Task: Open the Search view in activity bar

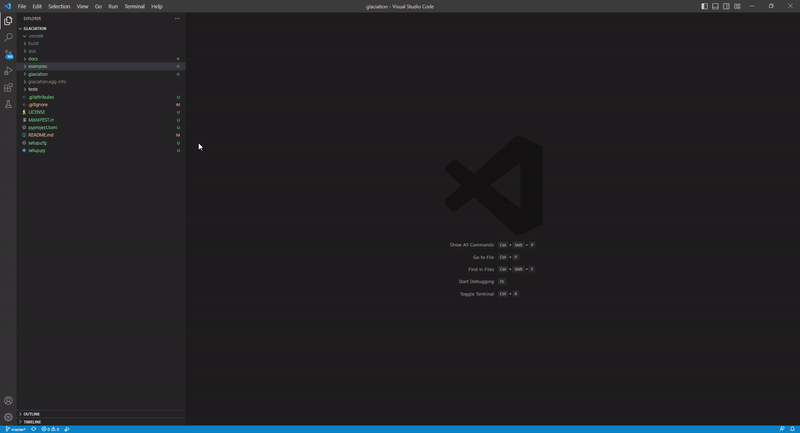Action: [x=8, y=37]
